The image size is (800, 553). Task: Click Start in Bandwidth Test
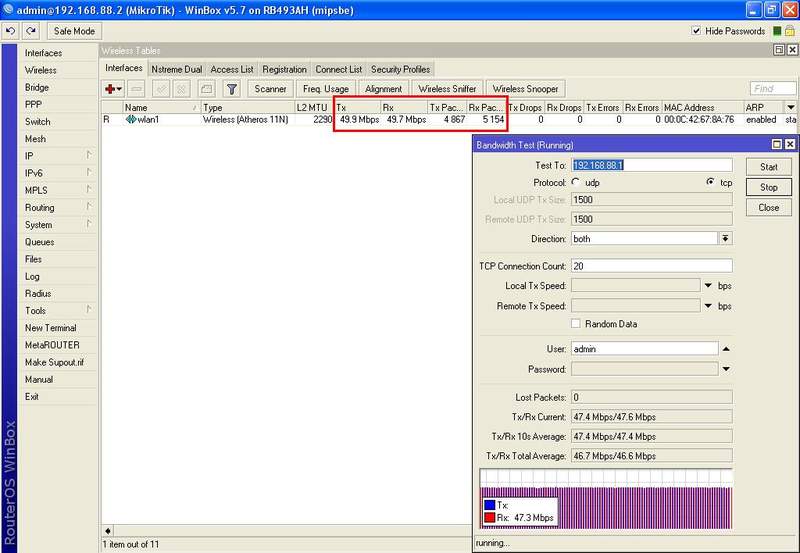tap(768, 167)
